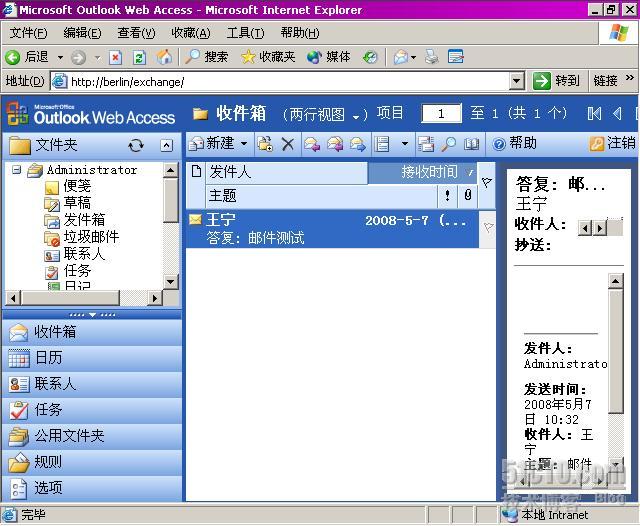
Task: Click the 转到 Go button
Action: [x=556, y=81]
